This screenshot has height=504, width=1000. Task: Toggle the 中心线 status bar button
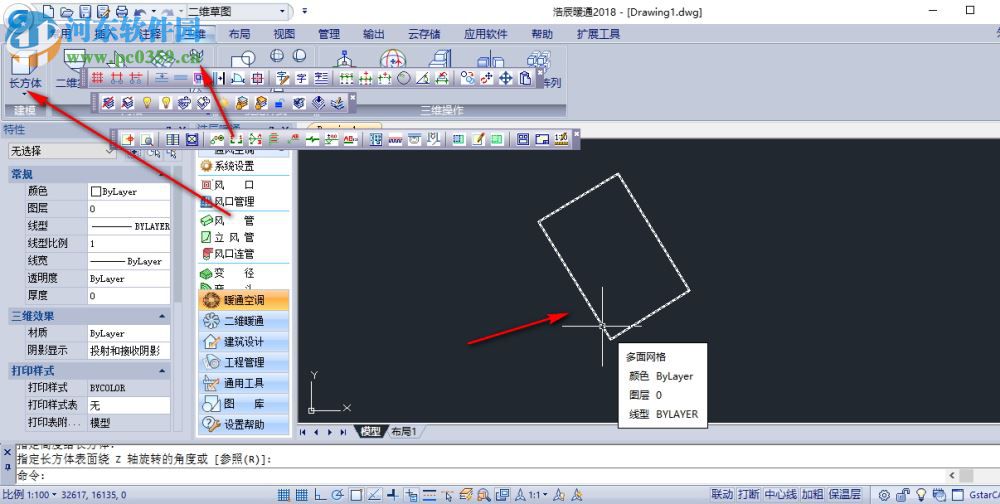(x=781, y=494)
